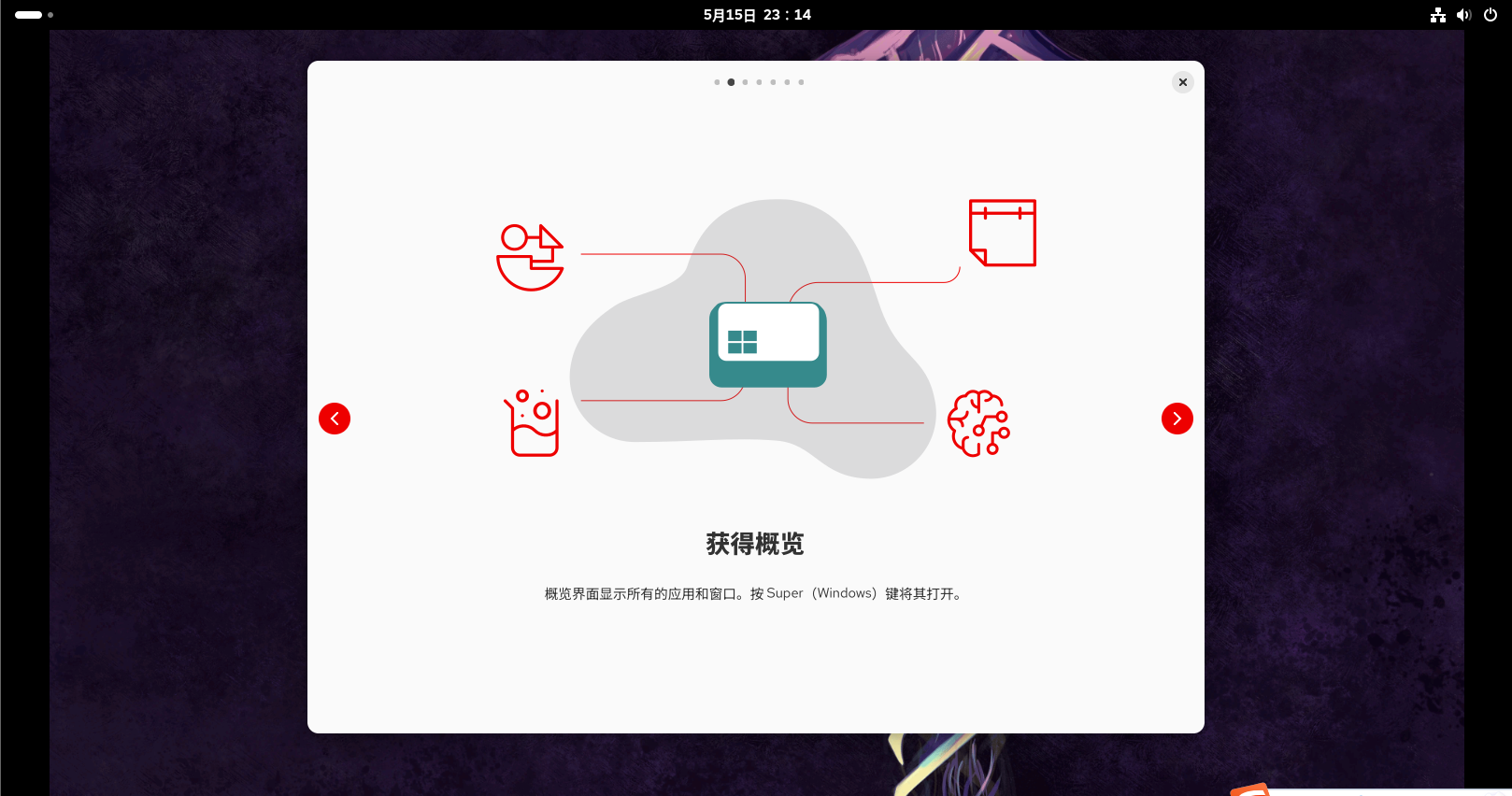Click the network status icon
Viewport: 1512px width, 796px height.
click(x=1438, y=15)
